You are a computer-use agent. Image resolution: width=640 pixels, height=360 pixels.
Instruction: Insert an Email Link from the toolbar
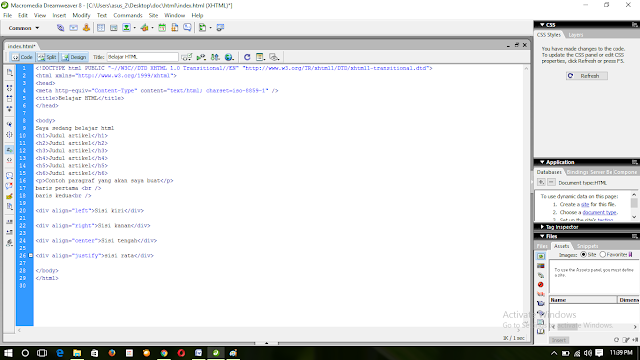coord(73,28)
